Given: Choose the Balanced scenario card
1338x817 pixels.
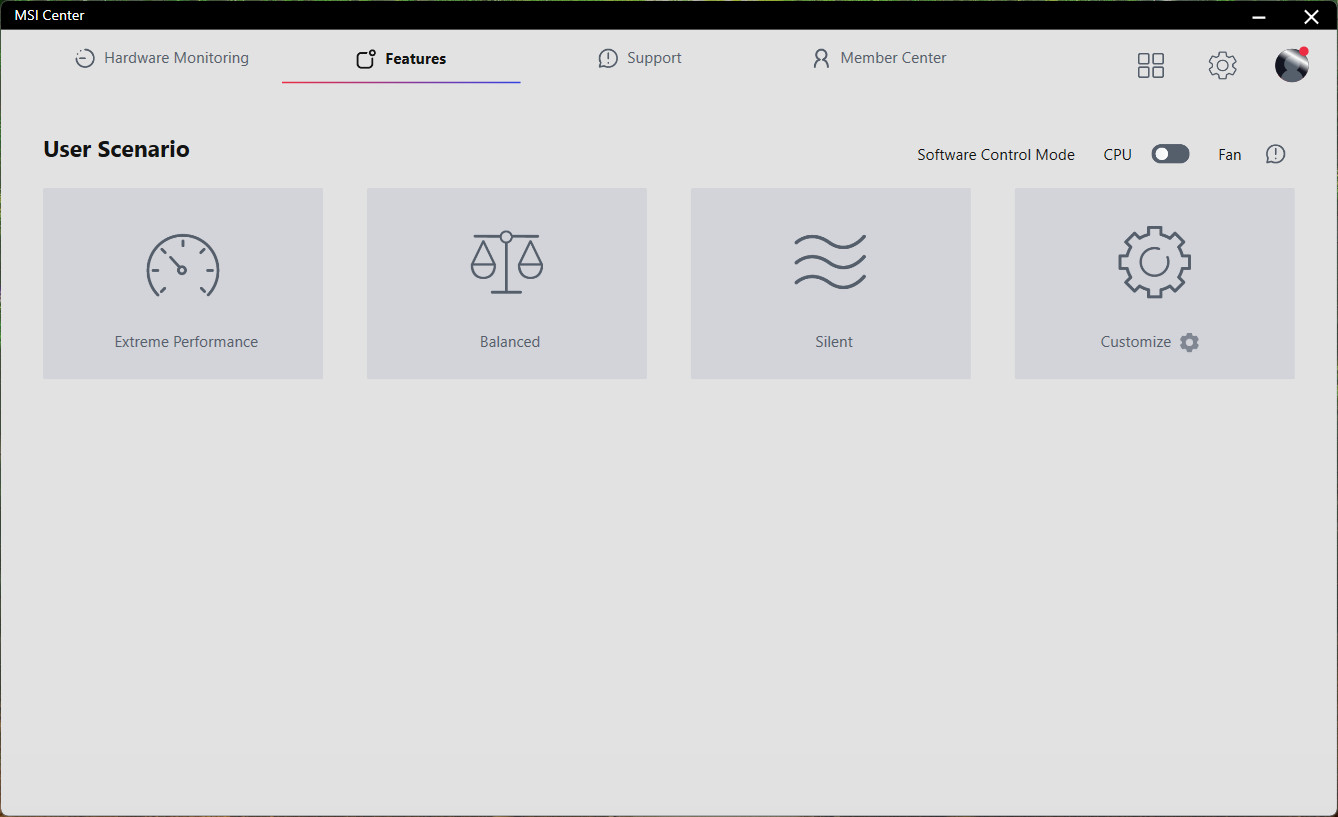Looking at the screenshot, I should click(x=507, y=283).
